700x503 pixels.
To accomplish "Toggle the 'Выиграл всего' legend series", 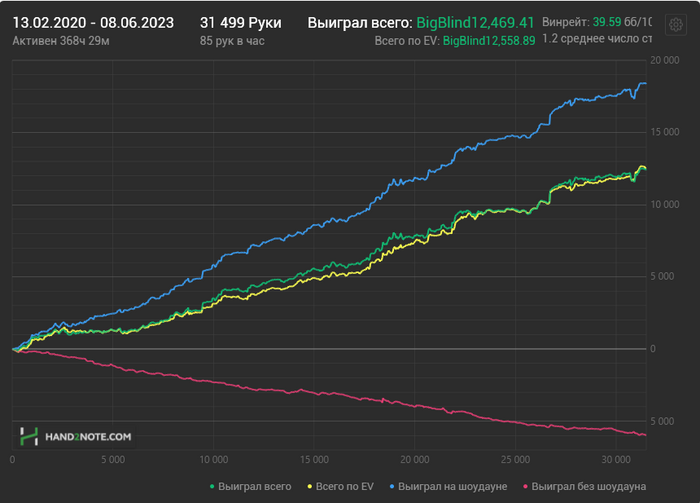I will click(x=250, y=486).
